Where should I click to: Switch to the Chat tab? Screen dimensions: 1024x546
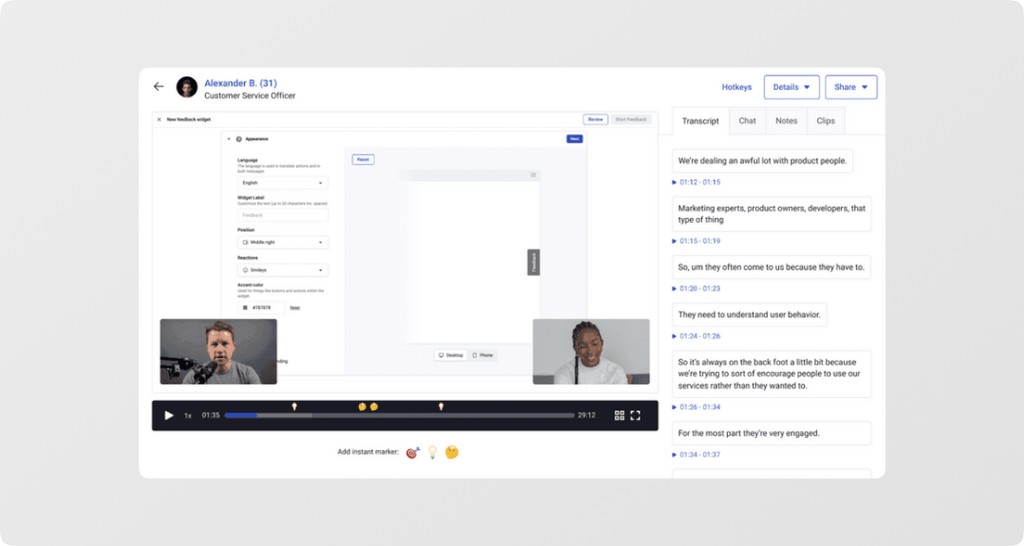[x=747, y=121]
